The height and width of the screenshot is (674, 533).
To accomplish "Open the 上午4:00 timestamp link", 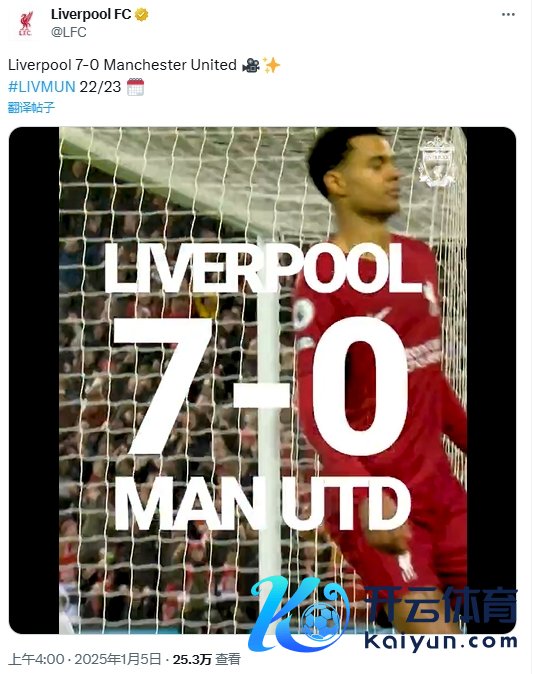I will click(x=37, y=659).
